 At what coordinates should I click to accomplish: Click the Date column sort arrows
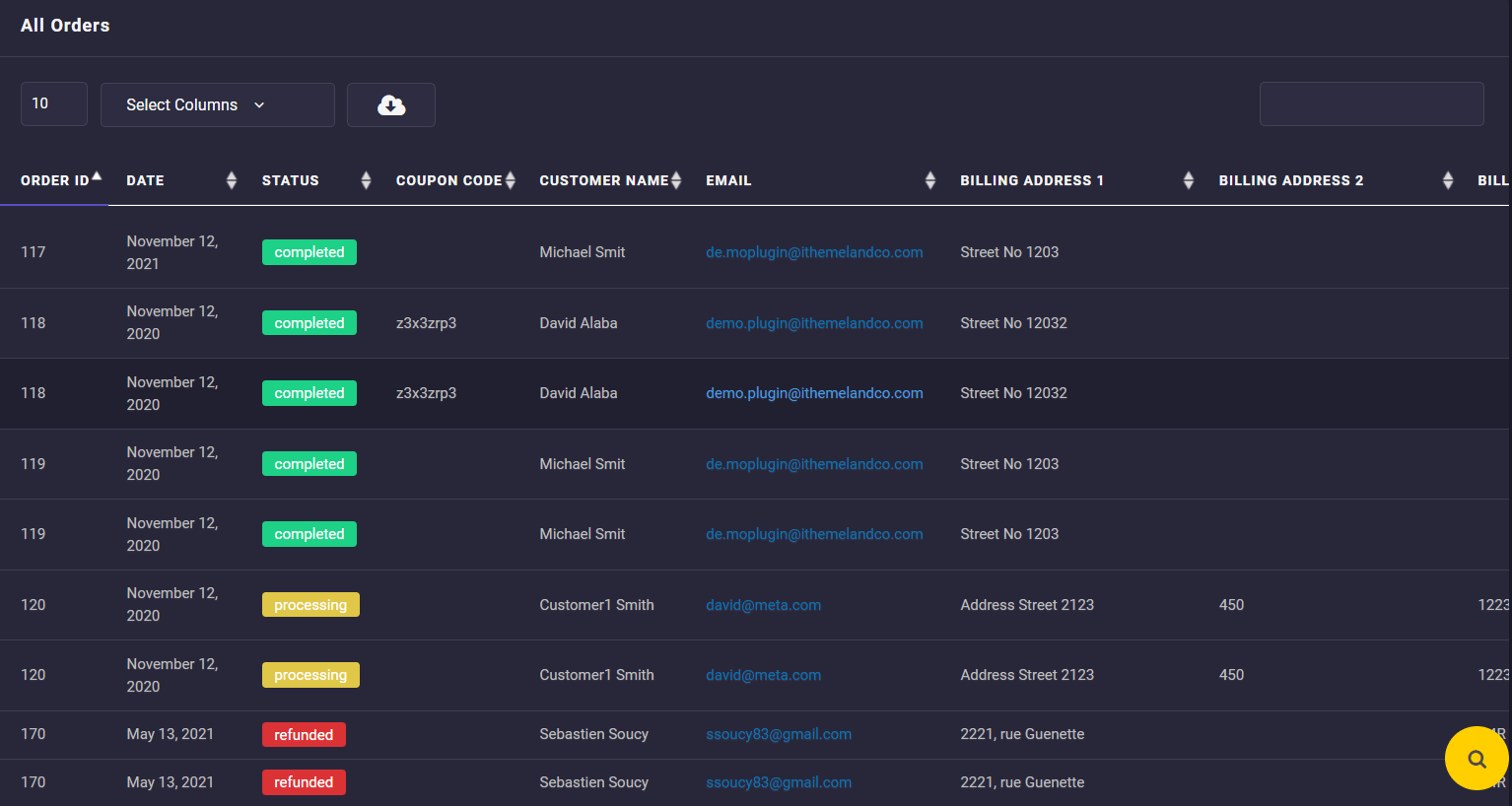point(232,180)
